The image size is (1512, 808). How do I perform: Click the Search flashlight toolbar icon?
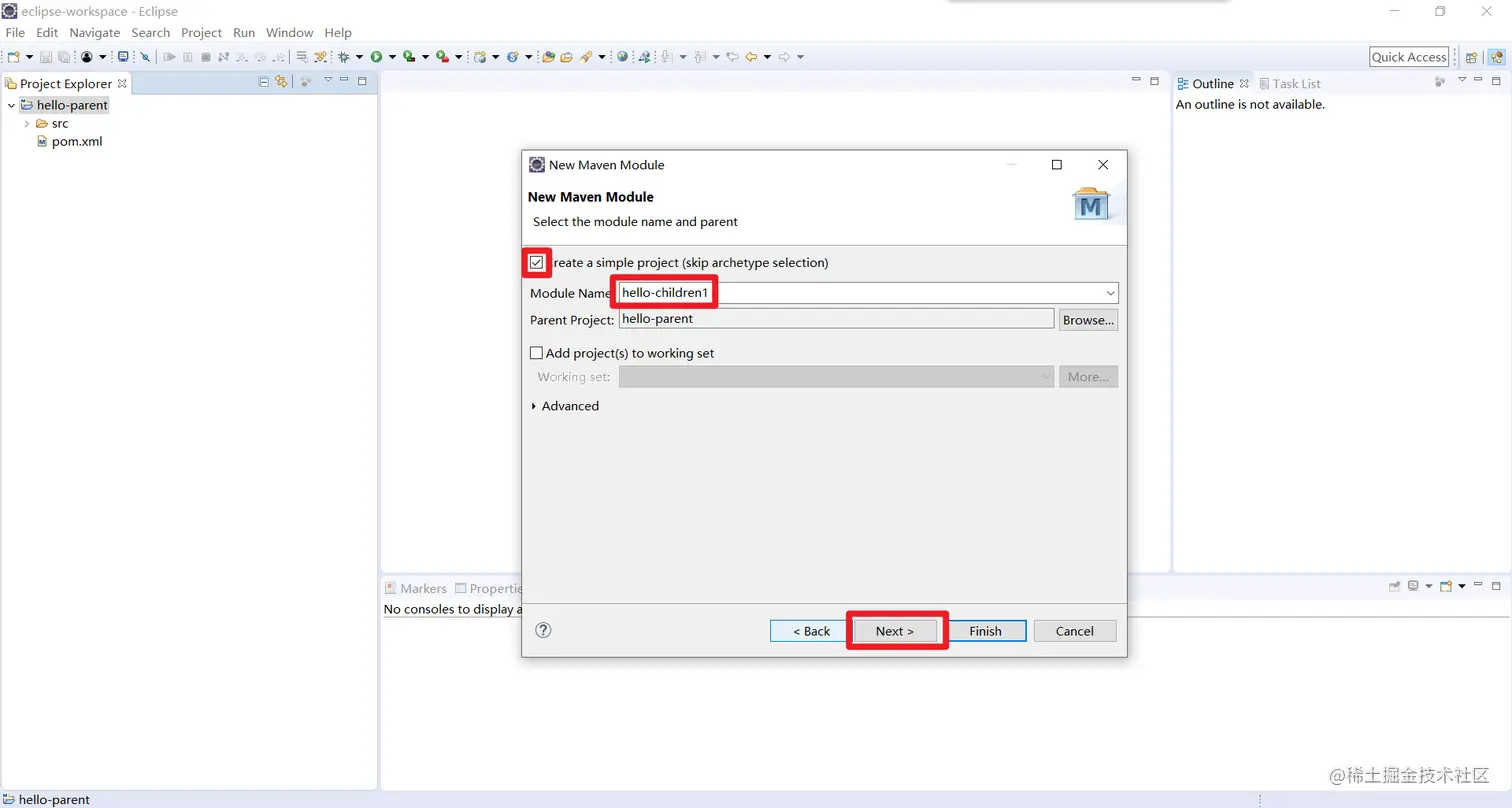point(585,57)
